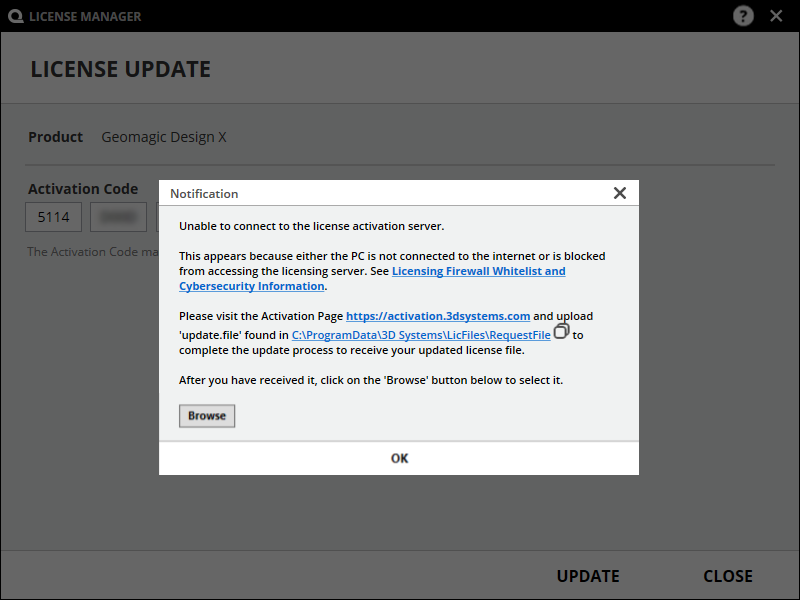Click the LICENSE UPDATE heading
The image size is (800, 600).
(x=121, y=70)
